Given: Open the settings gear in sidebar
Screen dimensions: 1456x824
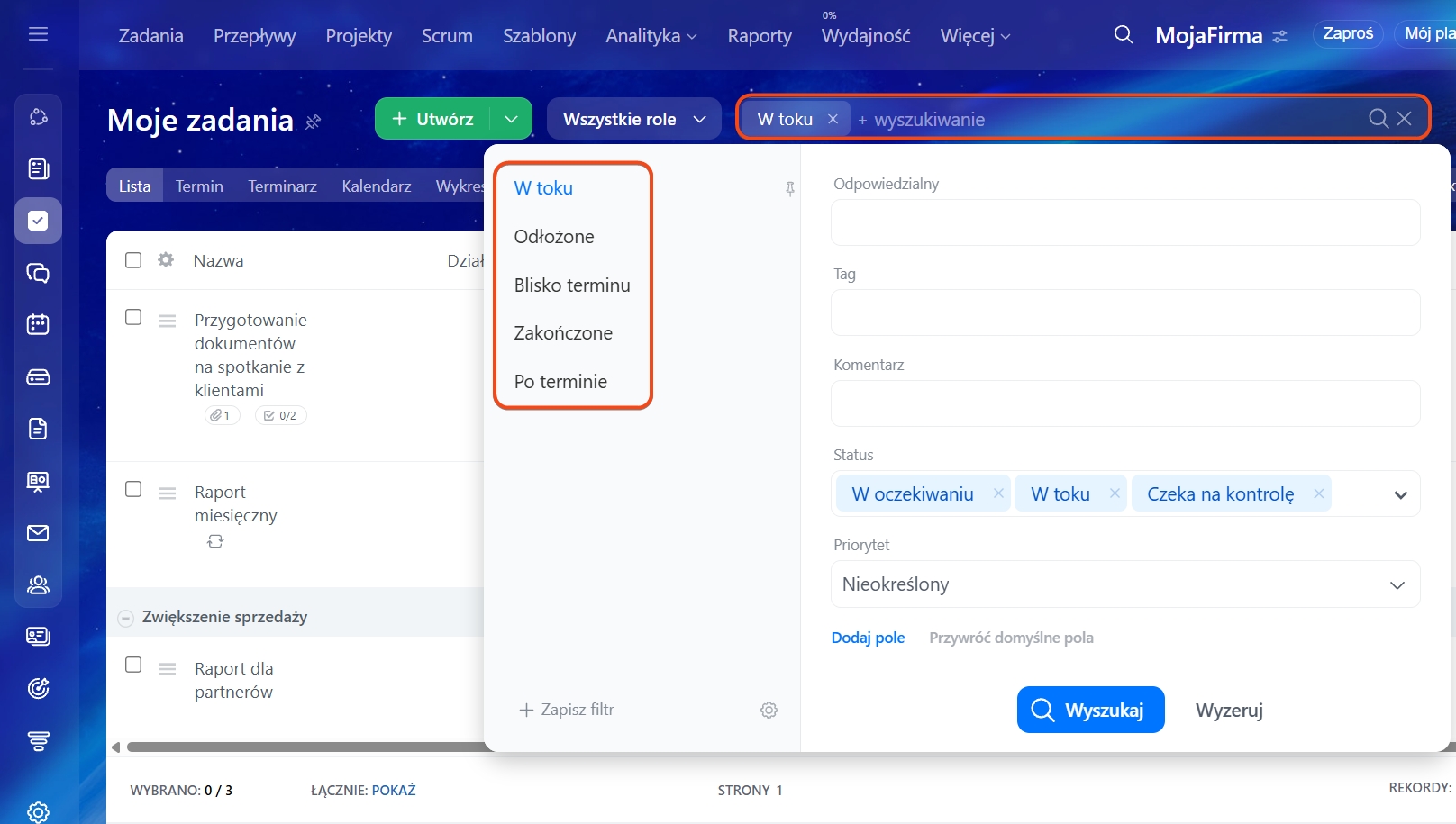Looking at the screenshot, I should (x=38, y=811).
